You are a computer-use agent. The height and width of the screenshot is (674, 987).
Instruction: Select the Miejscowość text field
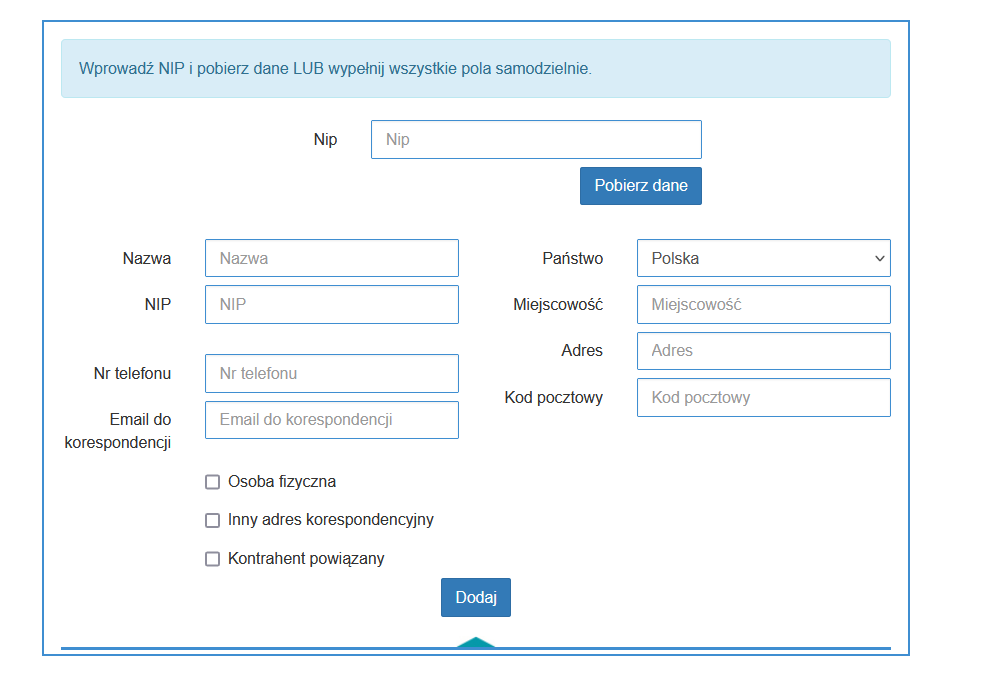point(763,305)
